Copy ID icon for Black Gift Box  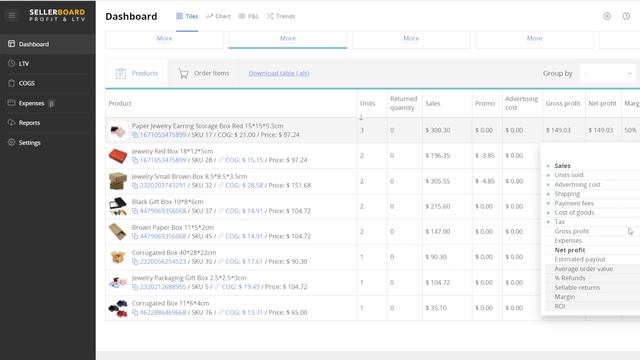coord(135,211)
